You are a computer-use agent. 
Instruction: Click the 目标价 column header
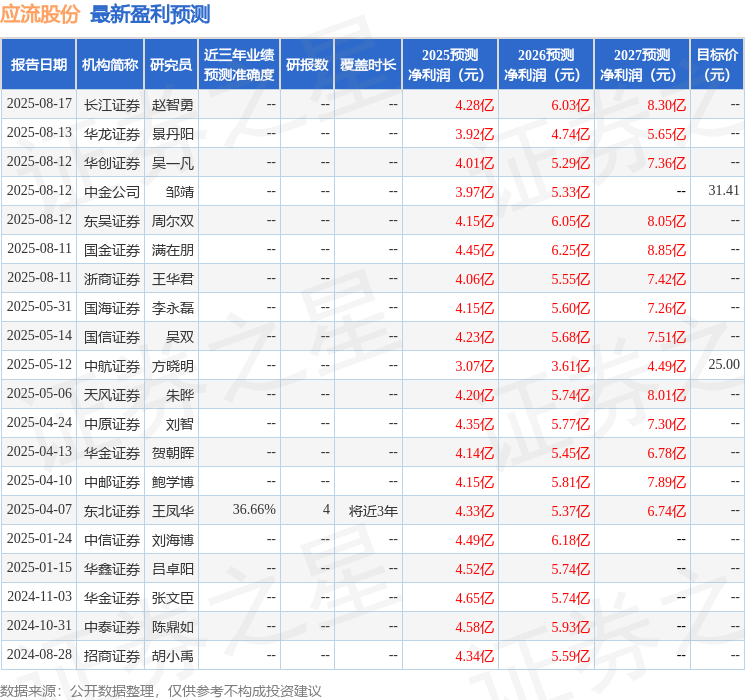point(717,65)
